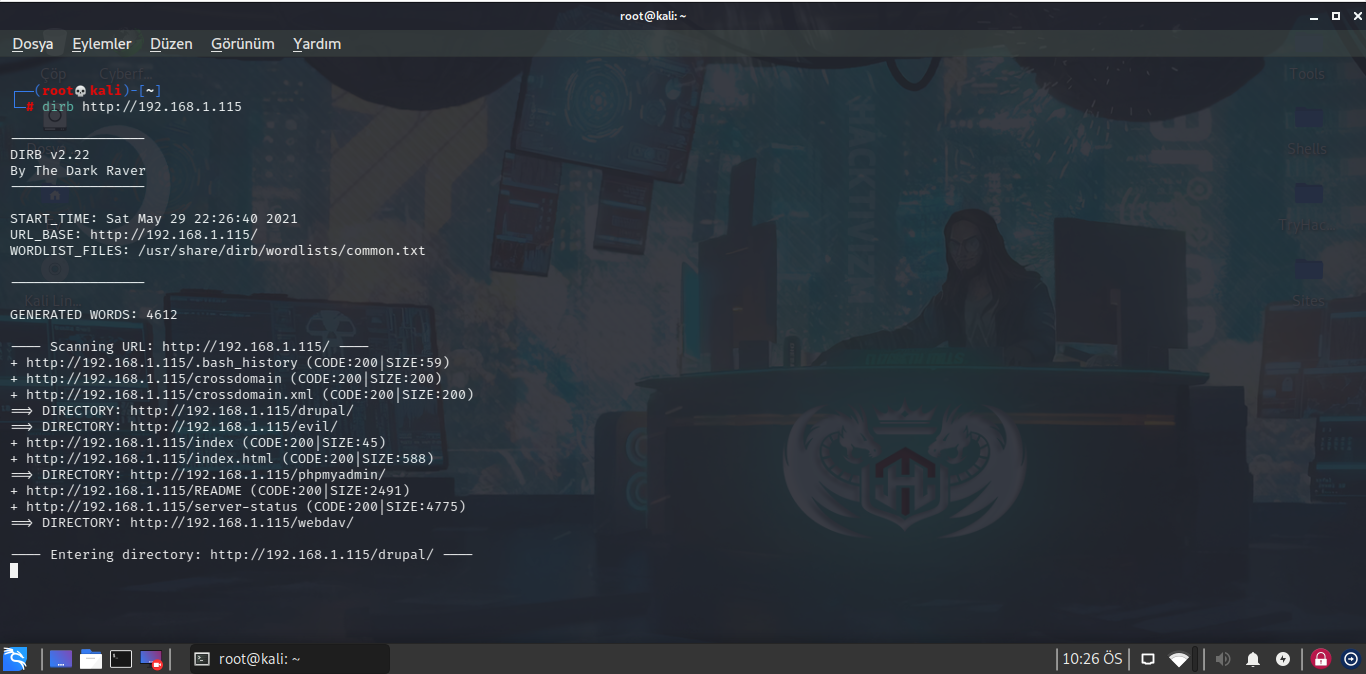Click the index SIZE:45 result line
Screen dimensions: 1366x674
tap(198, 443)
